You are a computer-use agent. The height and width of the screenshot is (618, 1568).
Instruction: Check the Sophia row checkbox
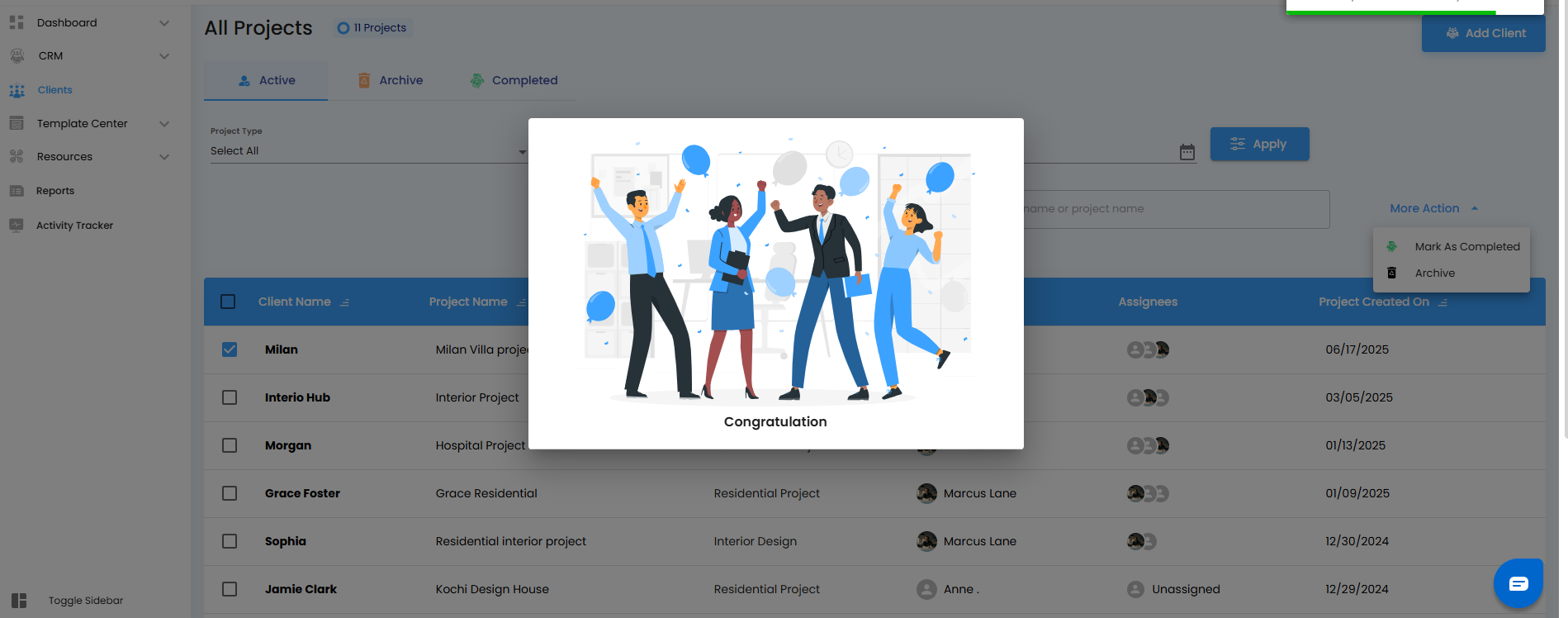coord(230,541)
